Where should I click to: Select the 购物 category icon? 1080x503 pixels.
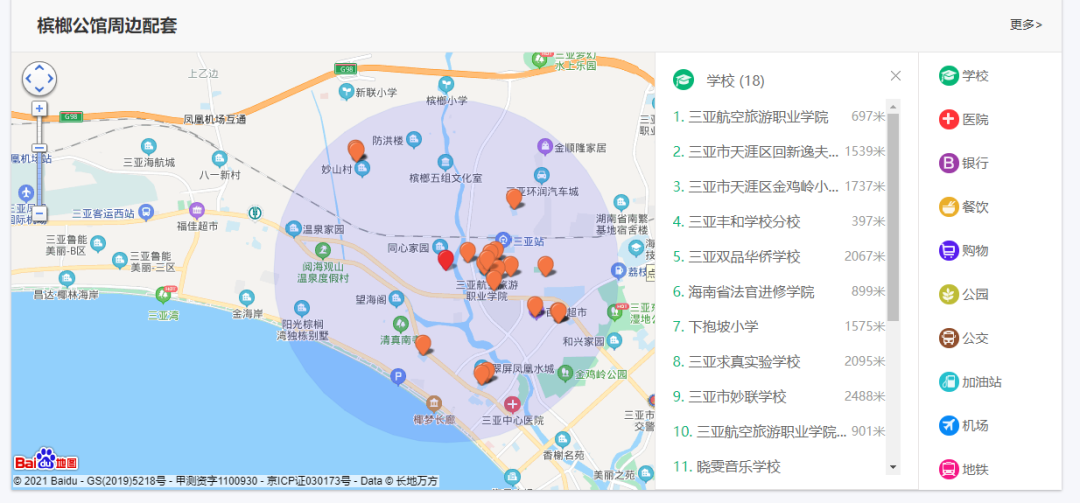[948, 250]
